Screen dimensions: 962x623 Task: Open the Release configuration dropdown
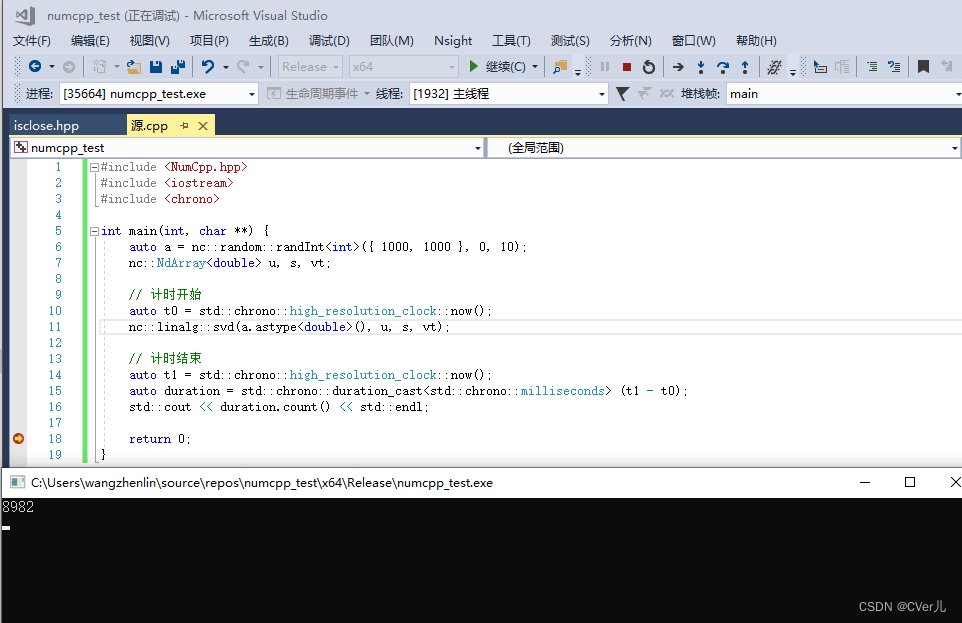pyautogui.click(x=310, y=66)
